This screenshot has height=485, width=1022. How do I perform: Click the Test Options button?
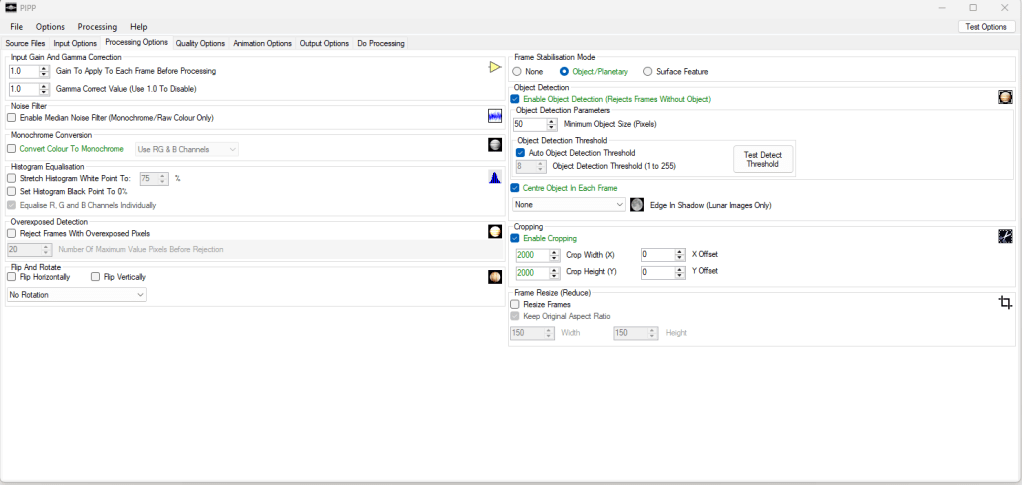pyautogui.click(x=986, y=27)
